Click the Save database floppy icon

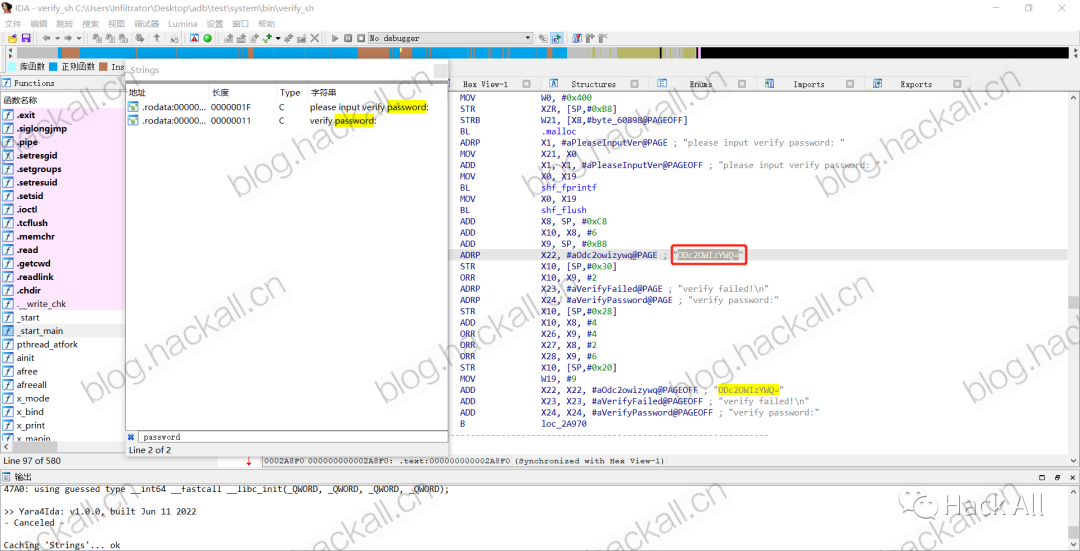(x=26, y=38)
